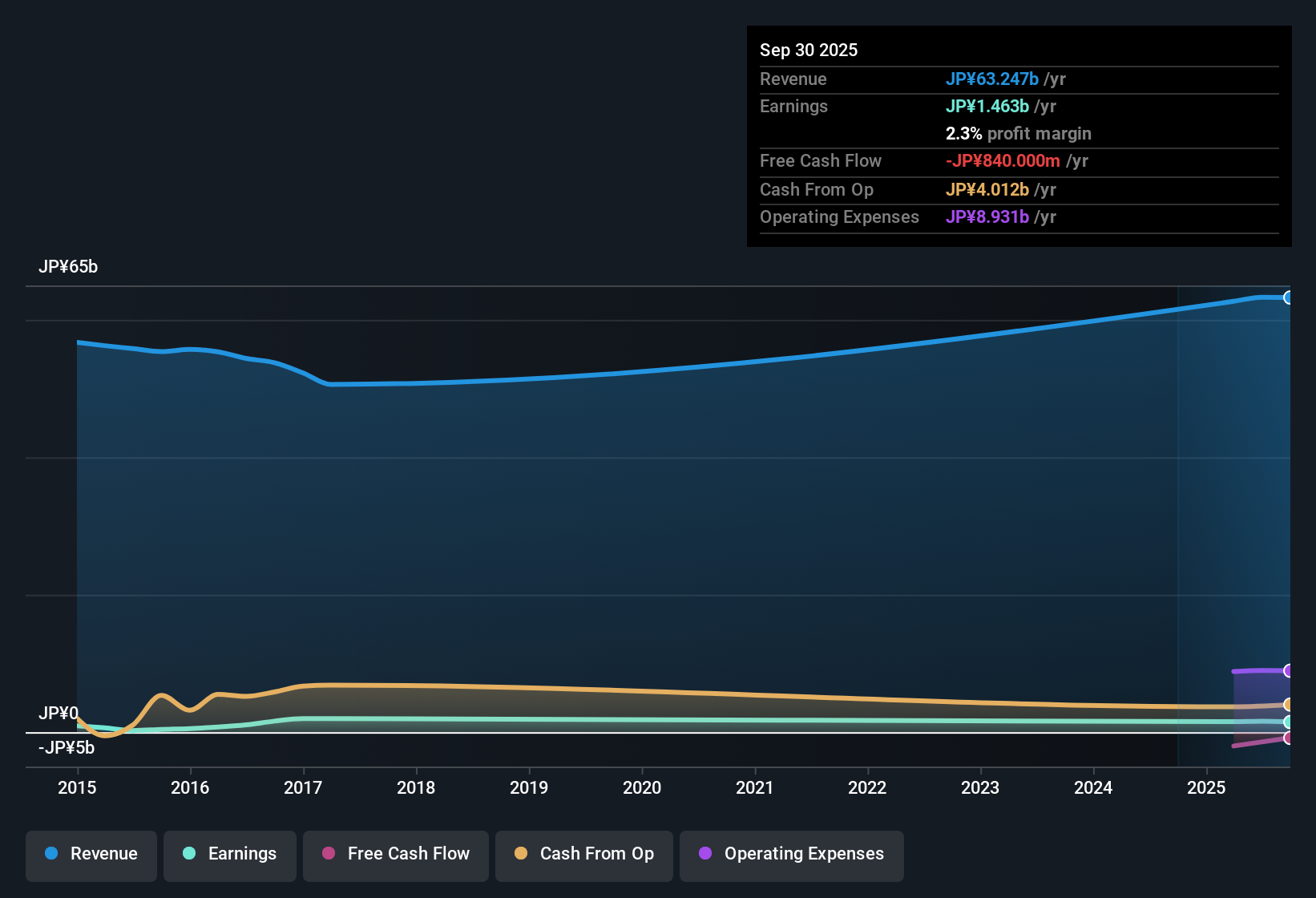Hide the Free Cash Flow series

coord(395,856)
